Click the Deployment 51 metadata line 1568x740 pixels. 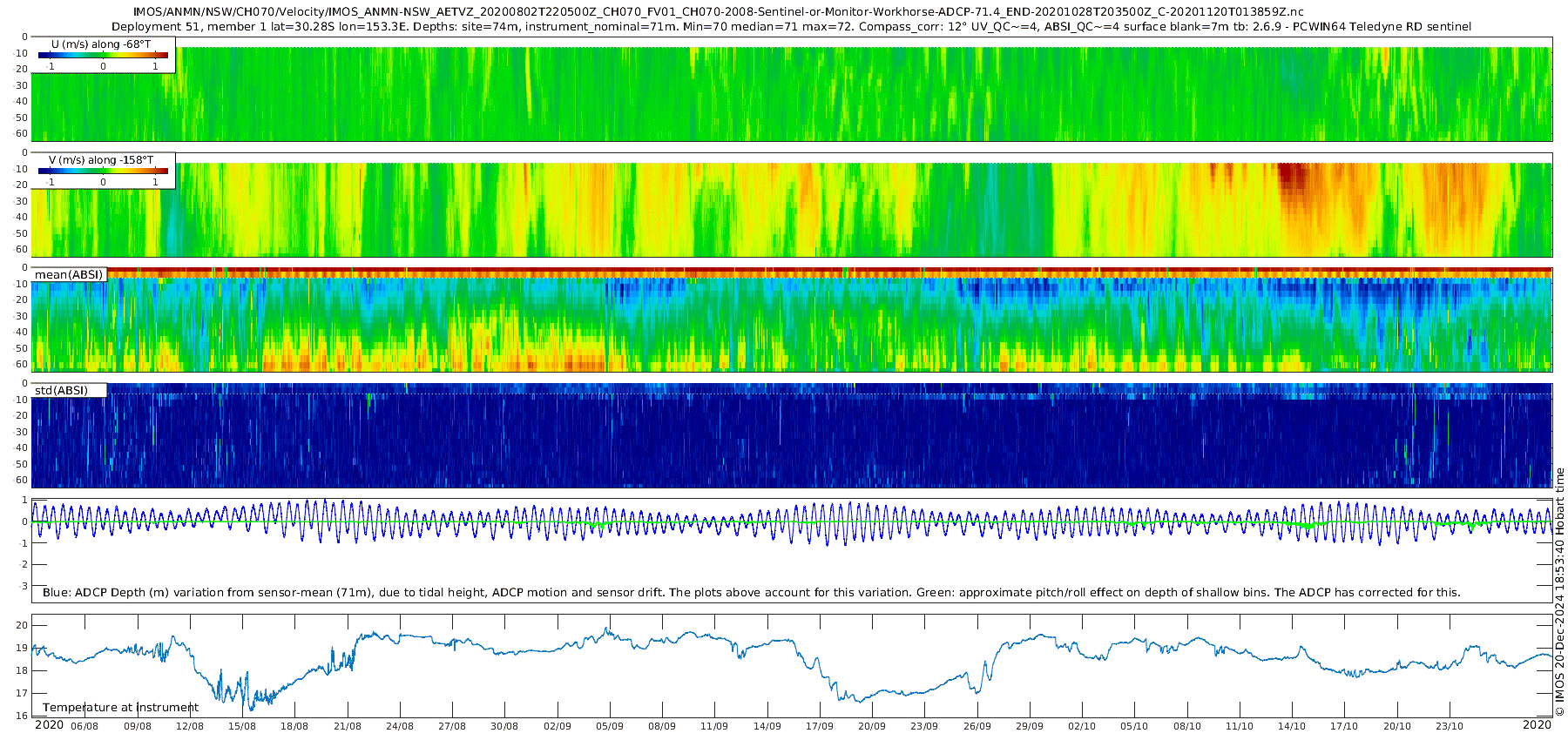(x=791, y=27)
